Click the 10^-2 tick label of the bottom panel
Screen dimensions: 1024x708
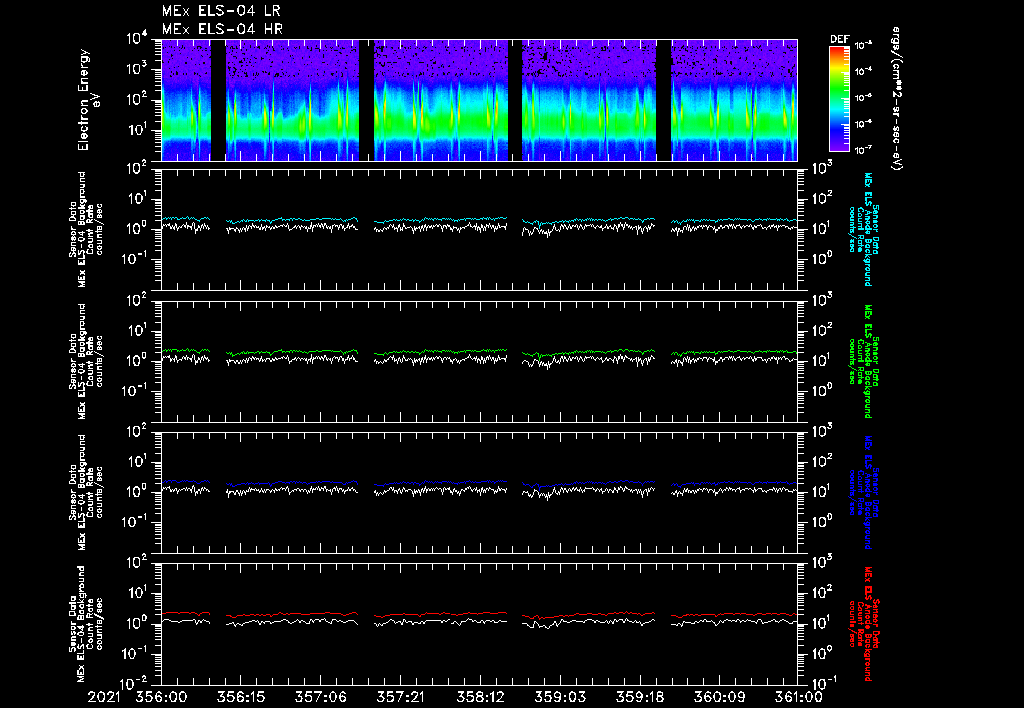[135, 683]
